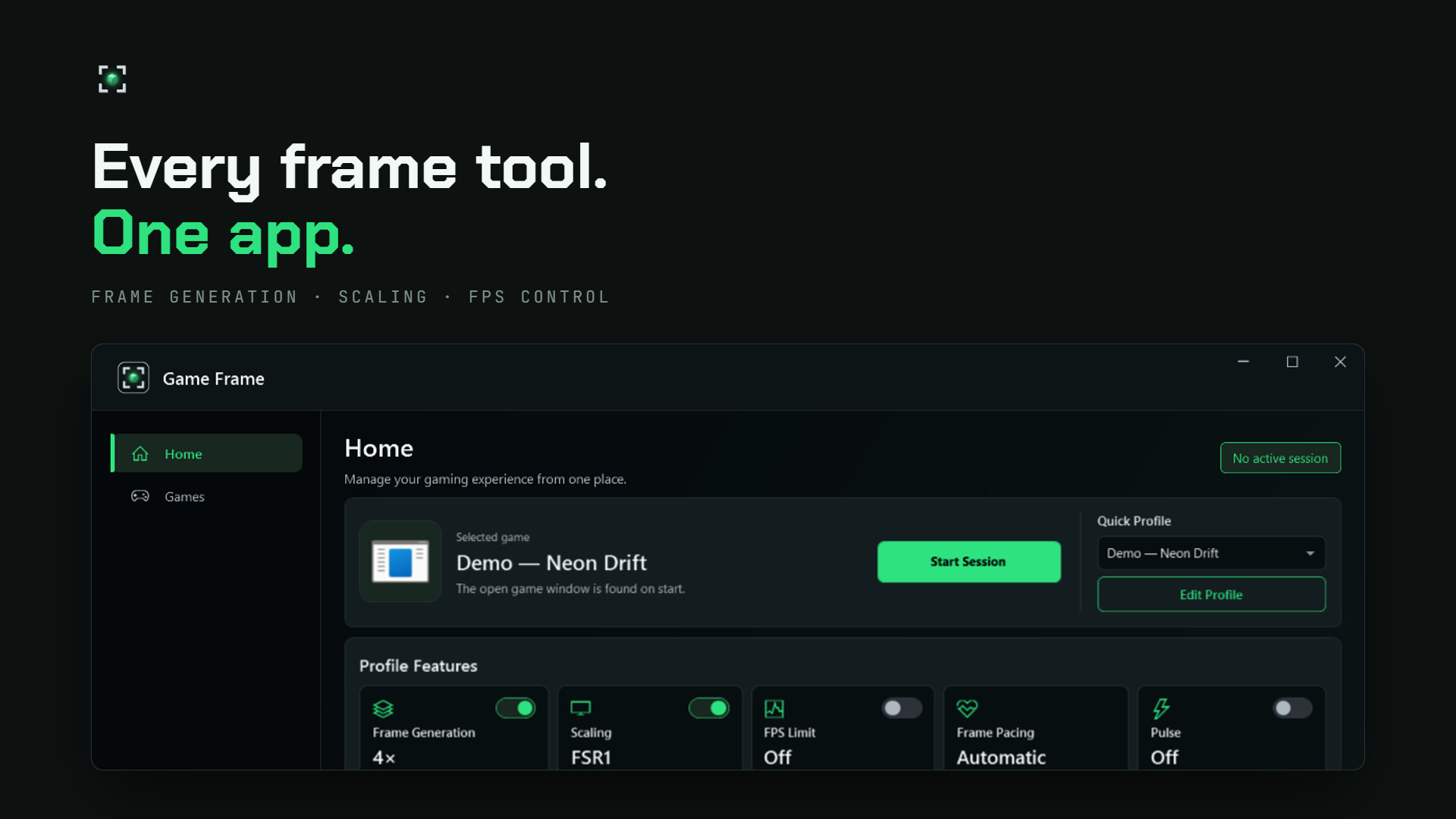1456x819 pixels.
Task: Maximize the Game Frame window
Action: point(1292,362)
